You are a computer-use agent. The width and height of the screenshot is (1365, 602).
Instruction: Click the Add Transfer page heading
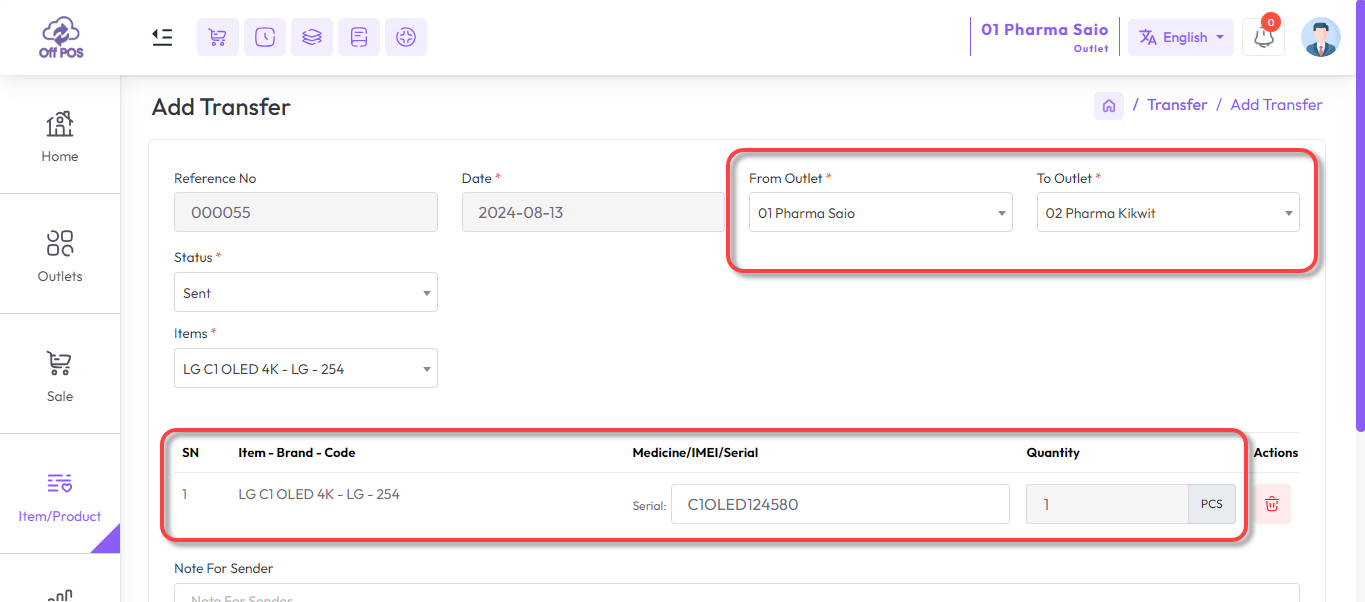coord(221,107)
